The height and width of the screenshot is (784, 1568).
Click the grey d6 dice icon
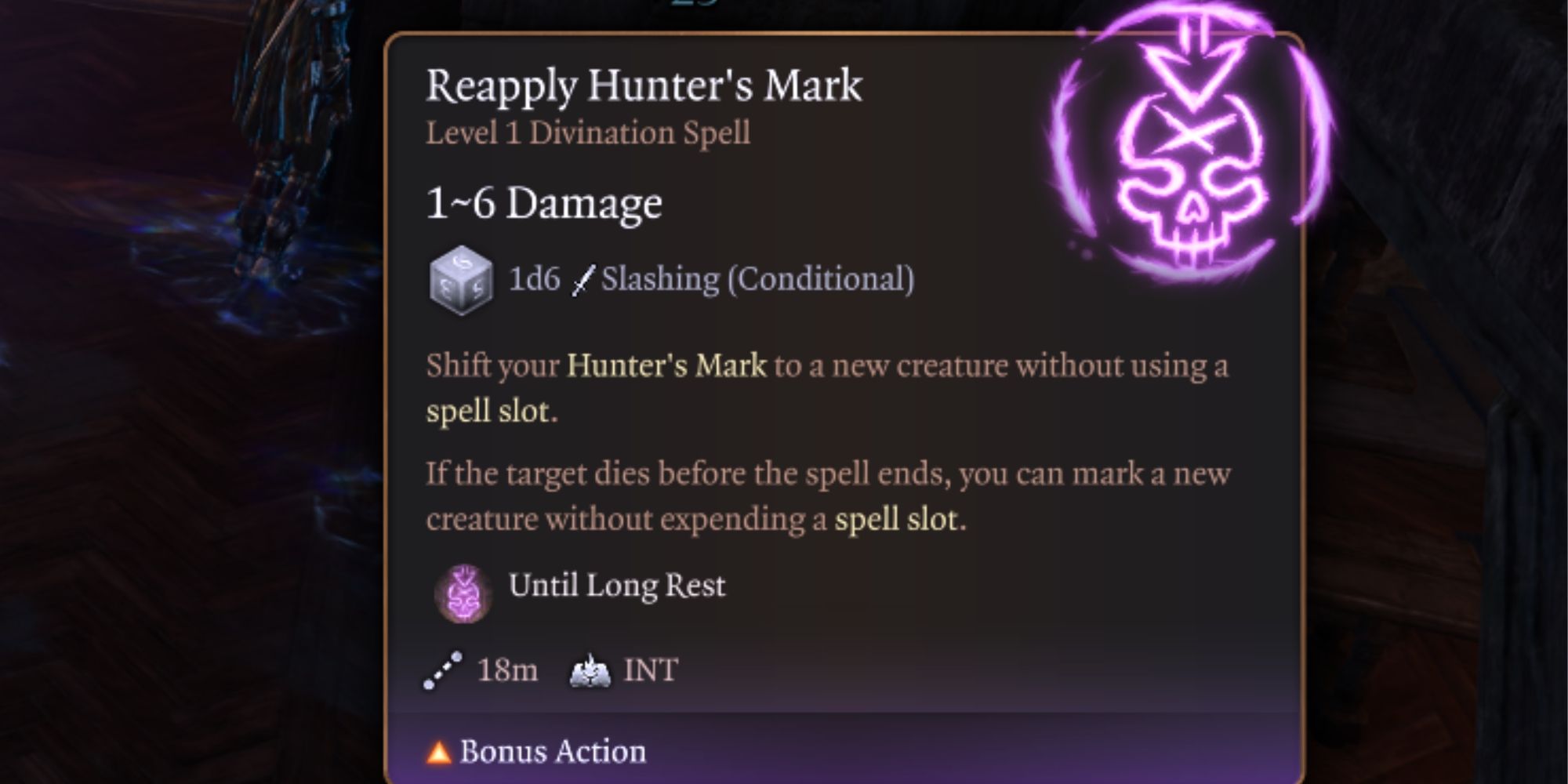[x=461, y=280]
